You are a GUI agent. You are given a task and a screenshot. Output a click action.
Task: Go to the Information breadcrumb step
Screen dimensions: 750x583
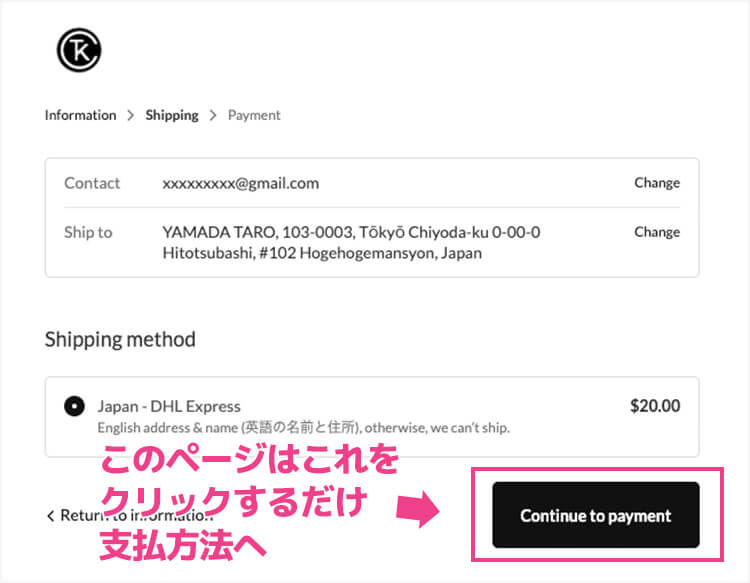point(80,115)
